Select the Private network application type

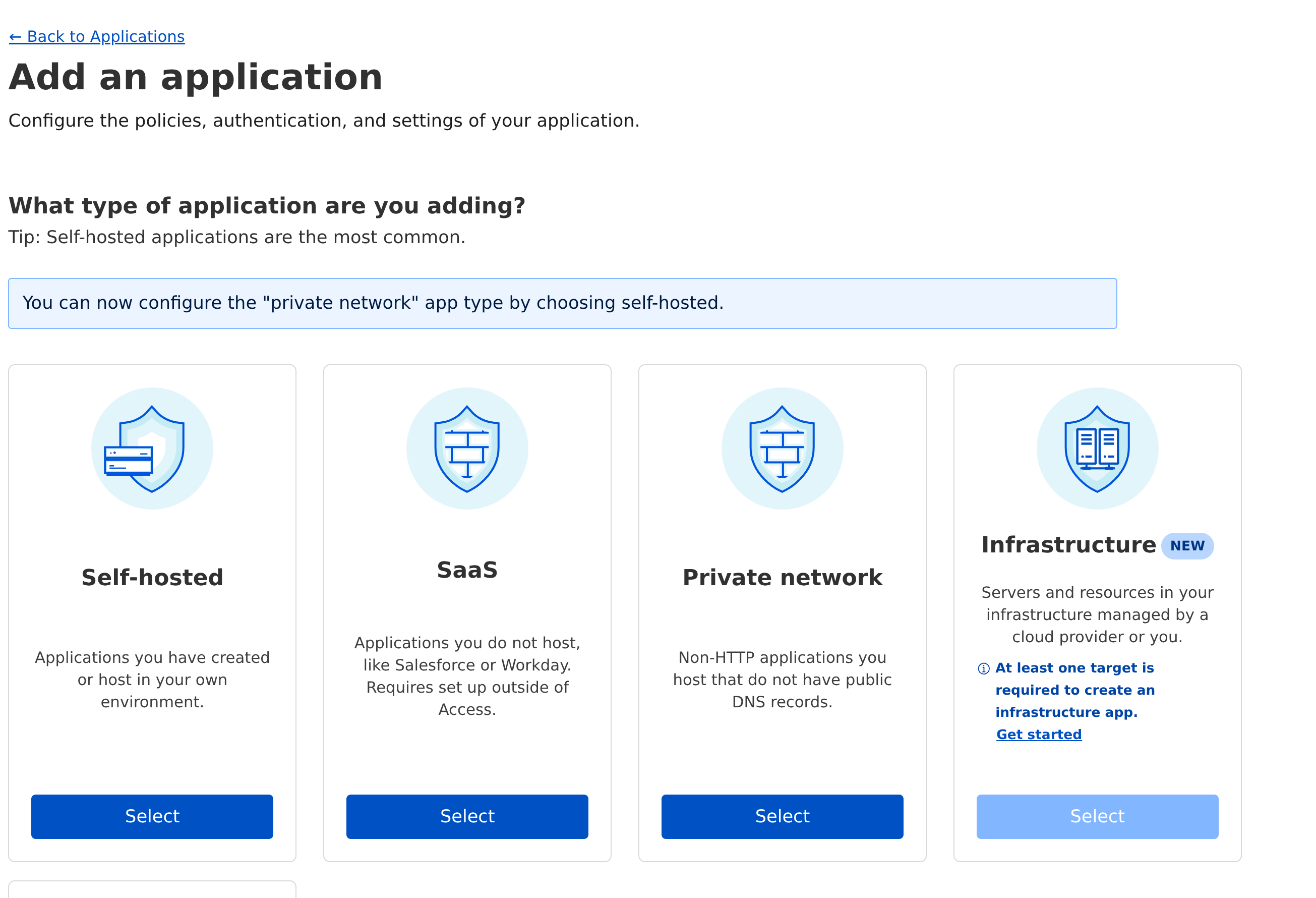782,816
